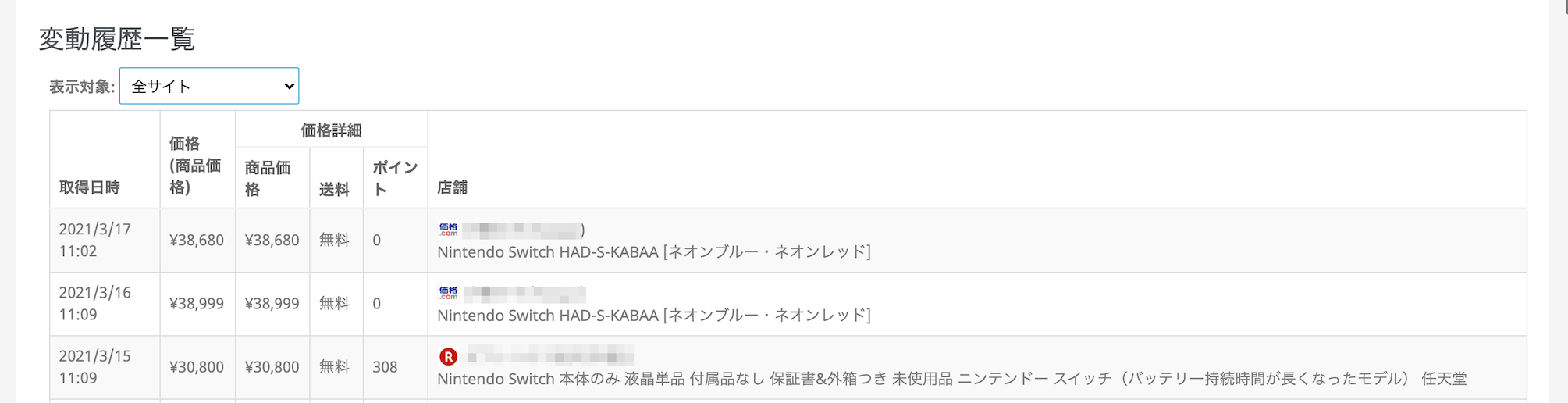Open the blurred shop name link for 2021/3/16
1568x403 pixels.
pos(524,294)
